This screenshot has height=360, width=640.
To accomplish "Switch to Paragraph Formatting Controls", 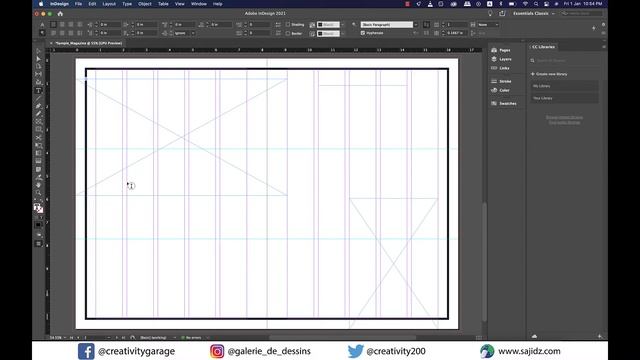I will click(x=42, y=33).
